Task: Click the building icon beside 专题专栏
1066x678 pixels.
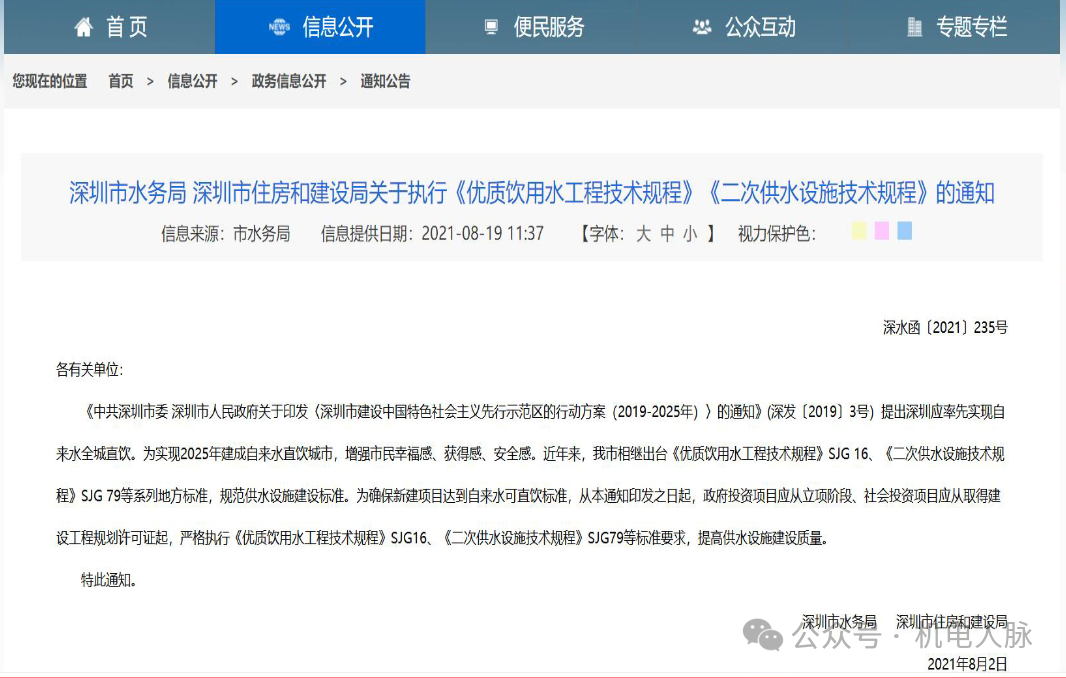Action: [x=914, y=26]
